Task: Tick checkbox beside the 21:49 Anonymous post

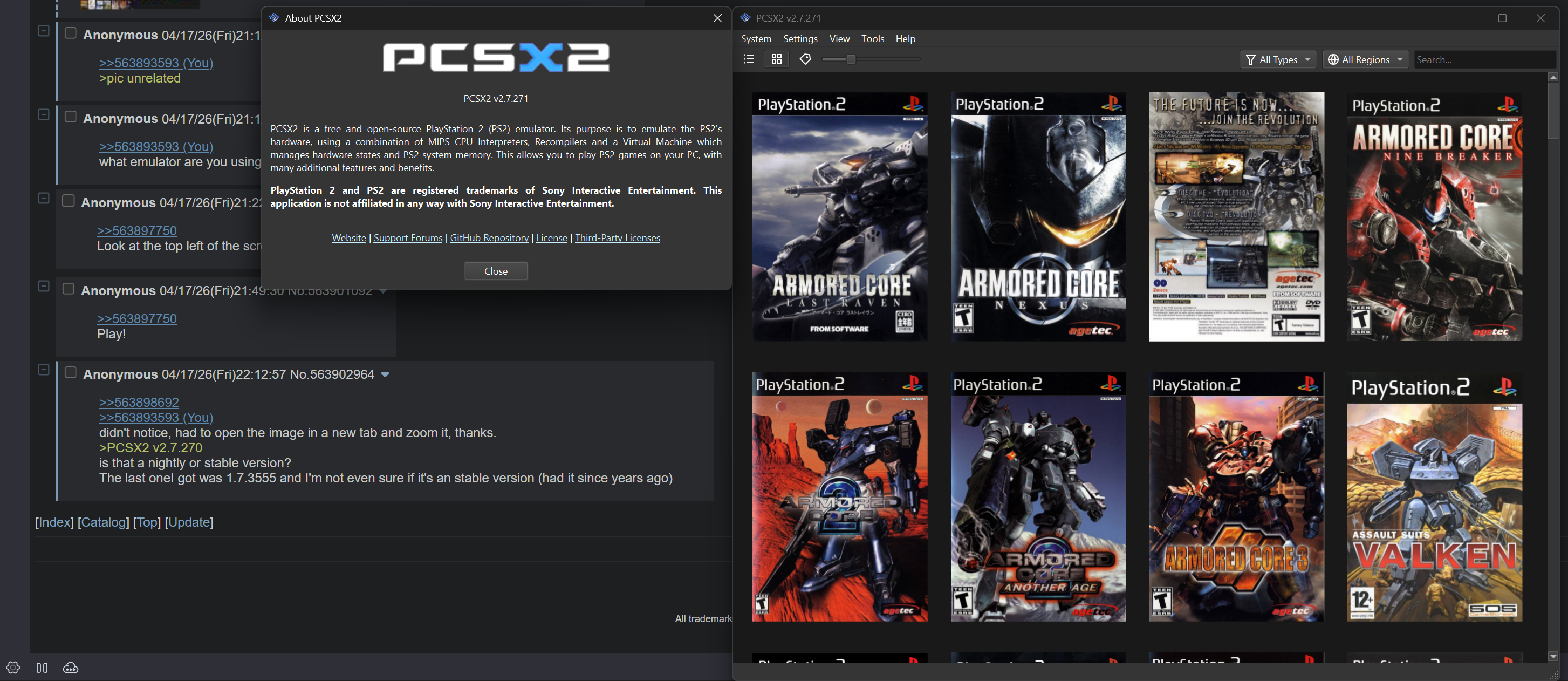Action: point(68,289)
